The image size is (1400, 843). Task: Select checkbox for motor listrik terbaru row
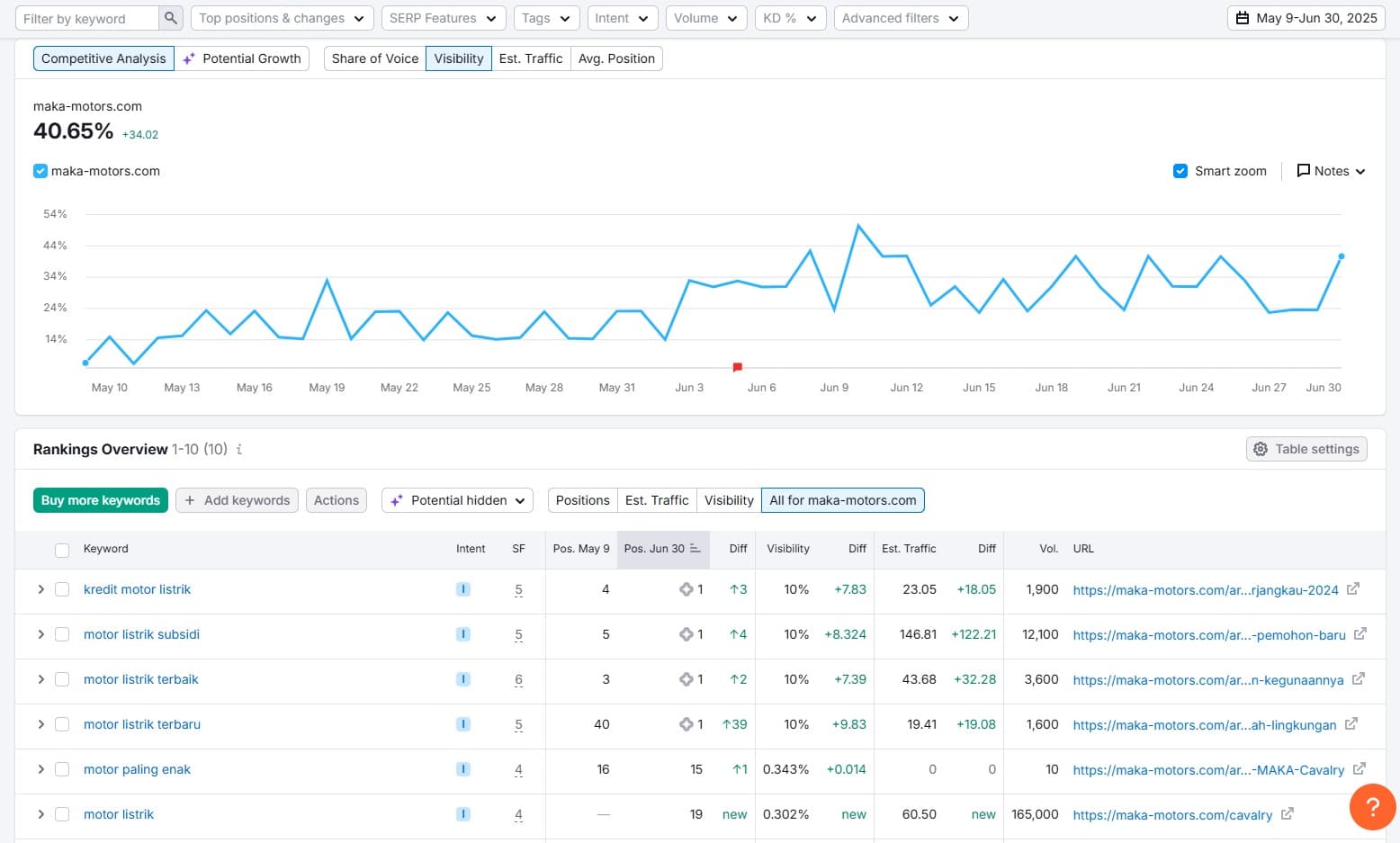(x=62, y=724)
